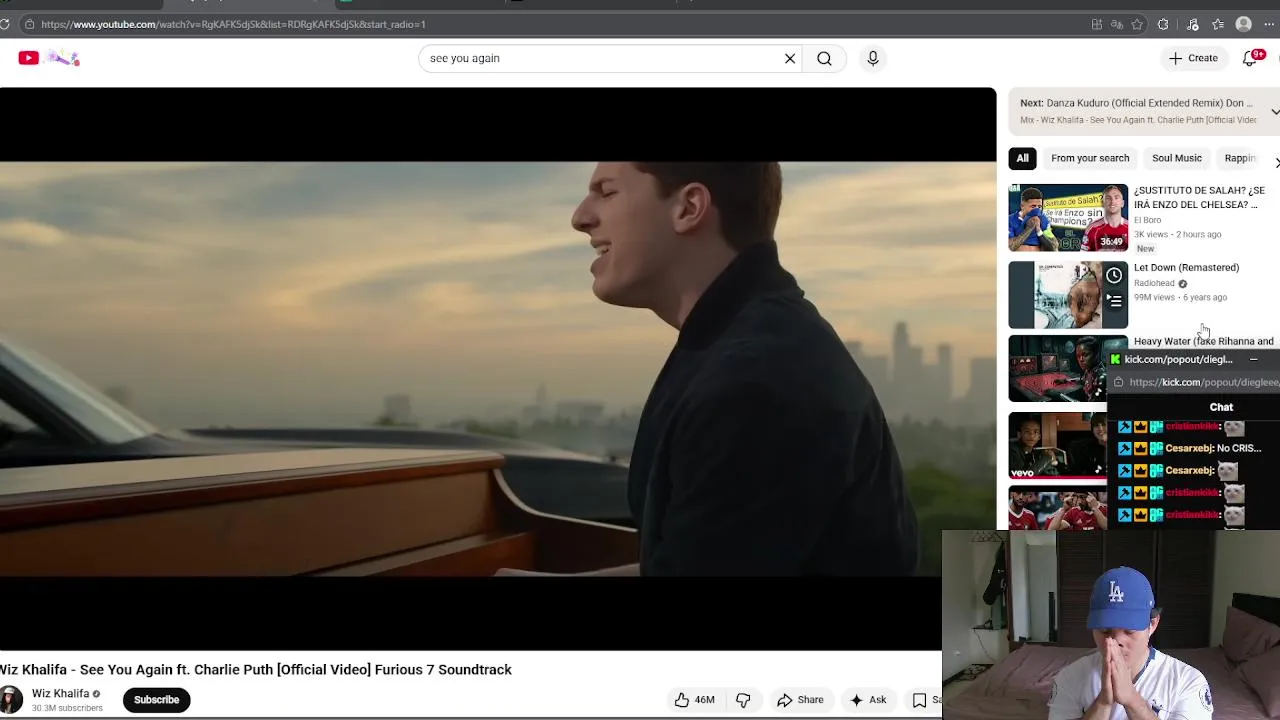Click the lock icon in Kick popout
The width and height of the screenshot is (1280, 720).
pos(1119,382)
